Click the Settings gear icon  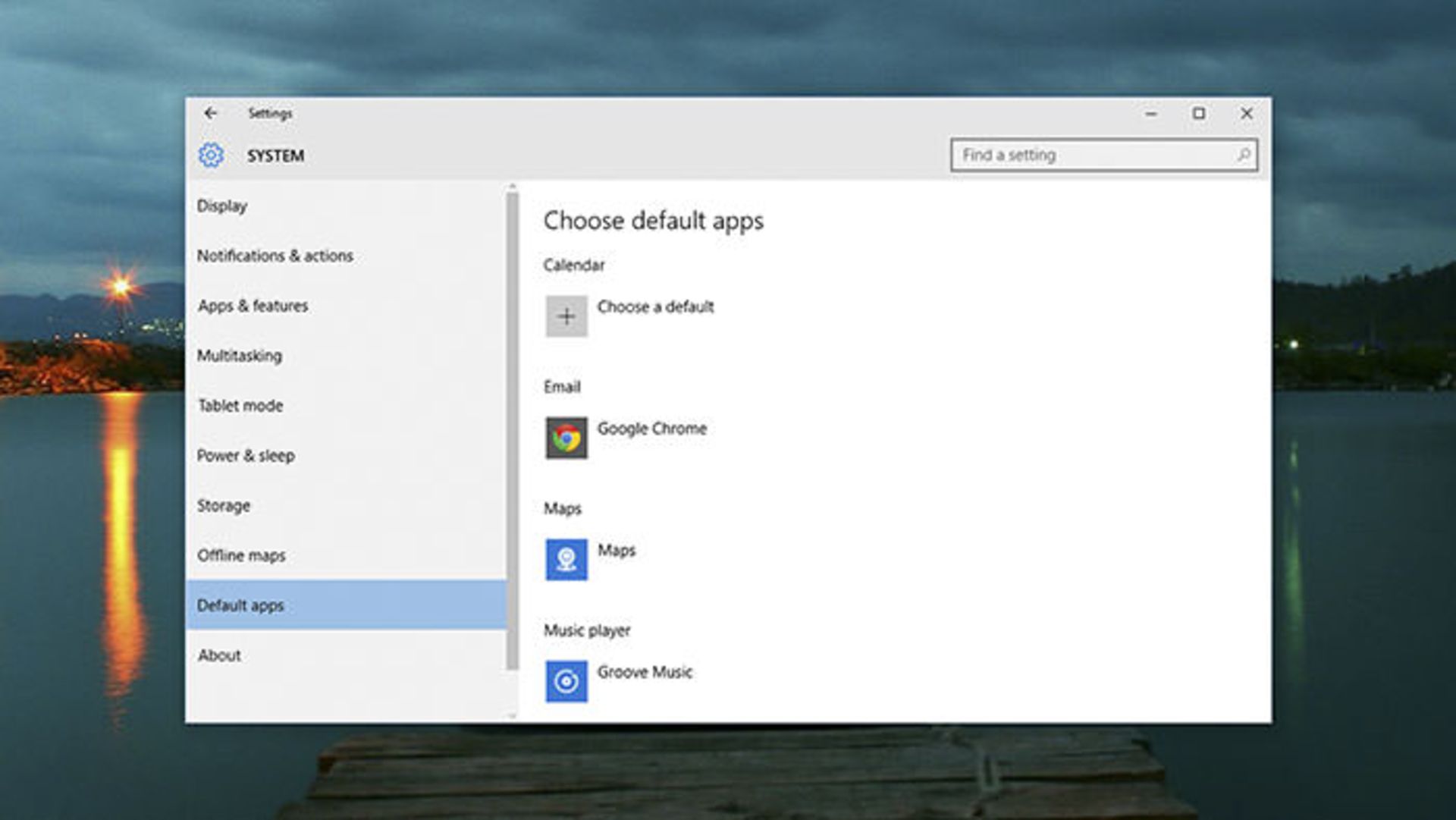pos(211,155)
